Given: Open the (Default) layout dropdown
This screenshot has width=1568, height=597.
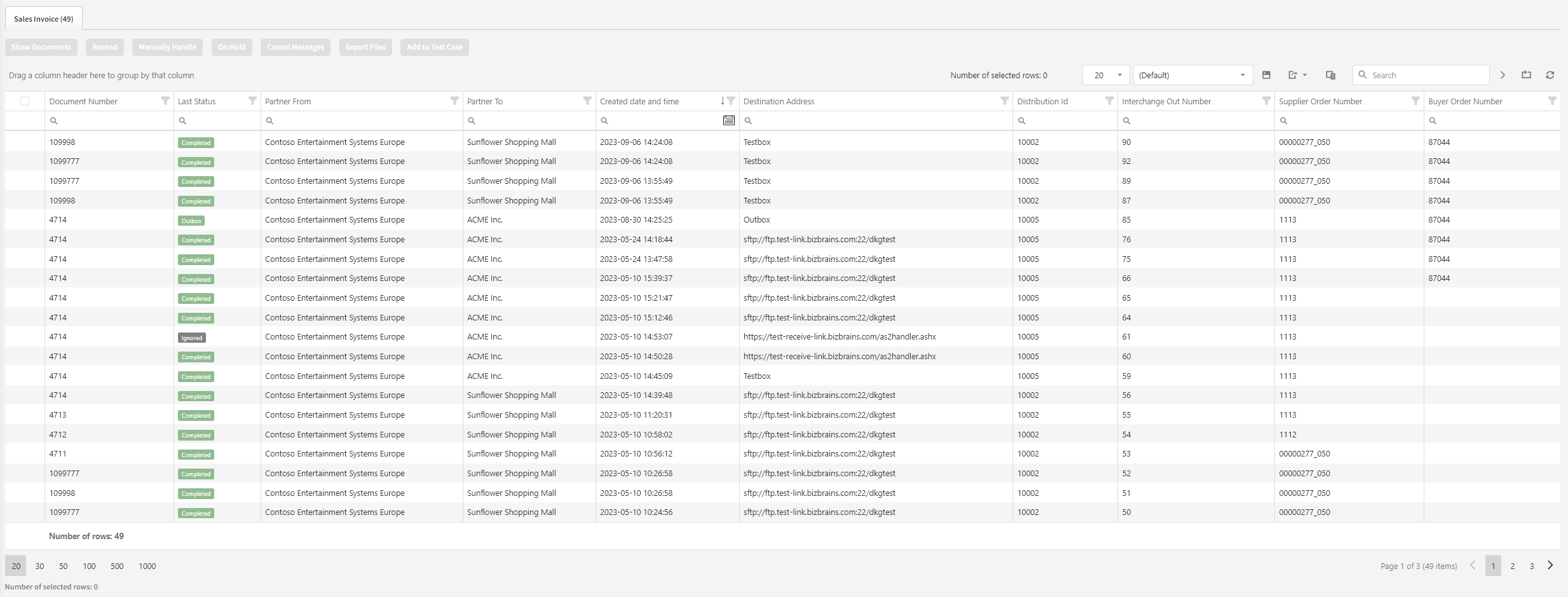Looking at the screenshot, I should click(x=1192, y=75).
